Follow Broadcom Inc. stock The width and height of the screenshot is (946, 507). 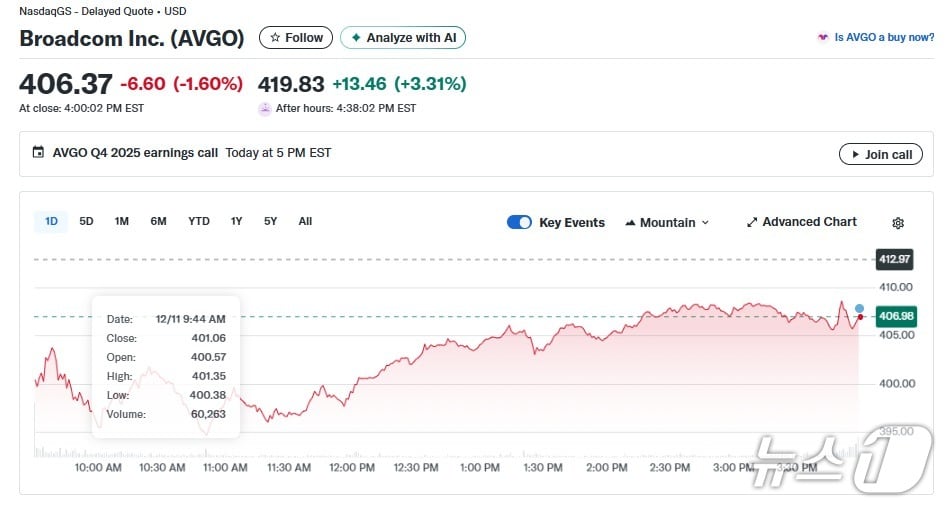click(296, 38)
